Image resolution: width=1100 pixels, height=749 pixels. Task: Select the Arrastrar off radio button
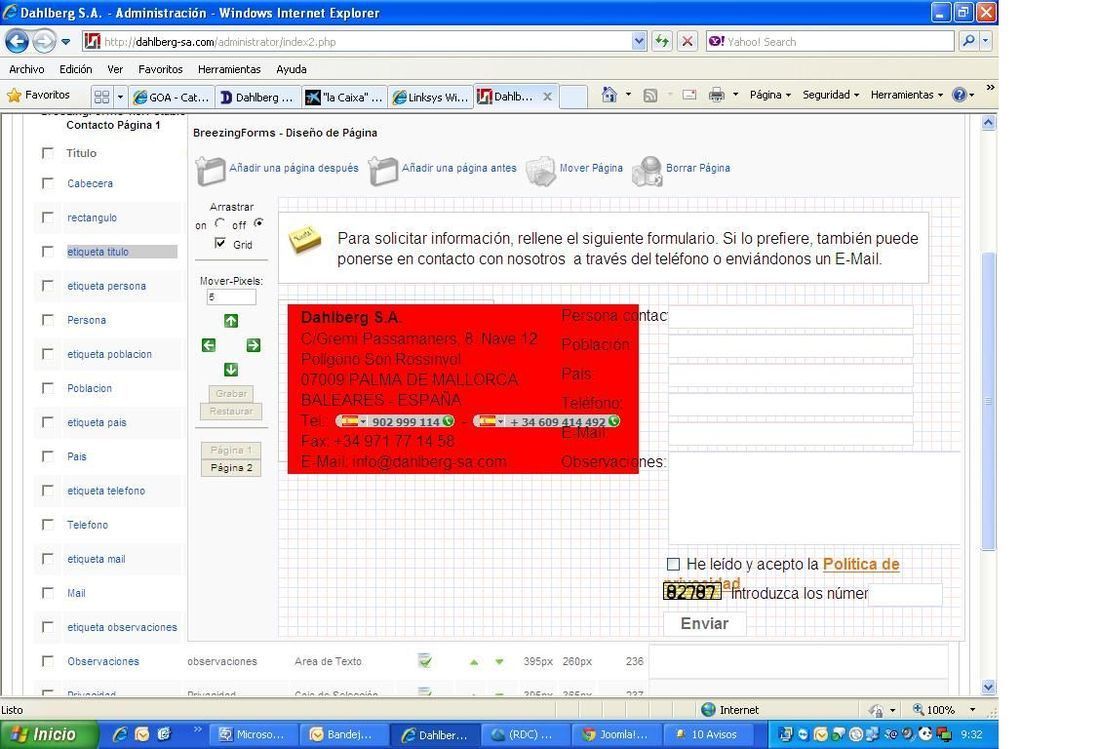[x=259, y=223]
